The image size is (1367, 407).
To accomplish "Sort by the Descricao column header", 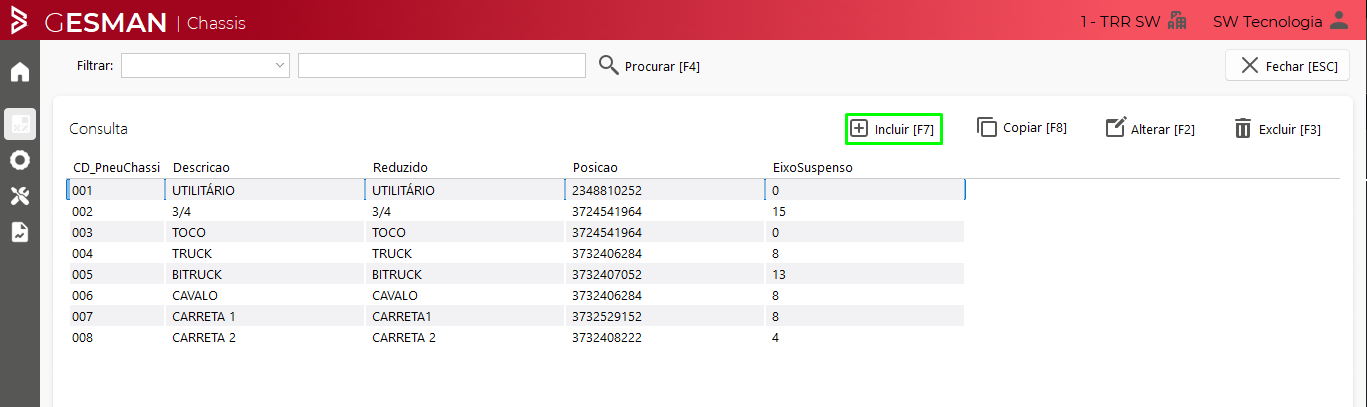I will [201, 167].
